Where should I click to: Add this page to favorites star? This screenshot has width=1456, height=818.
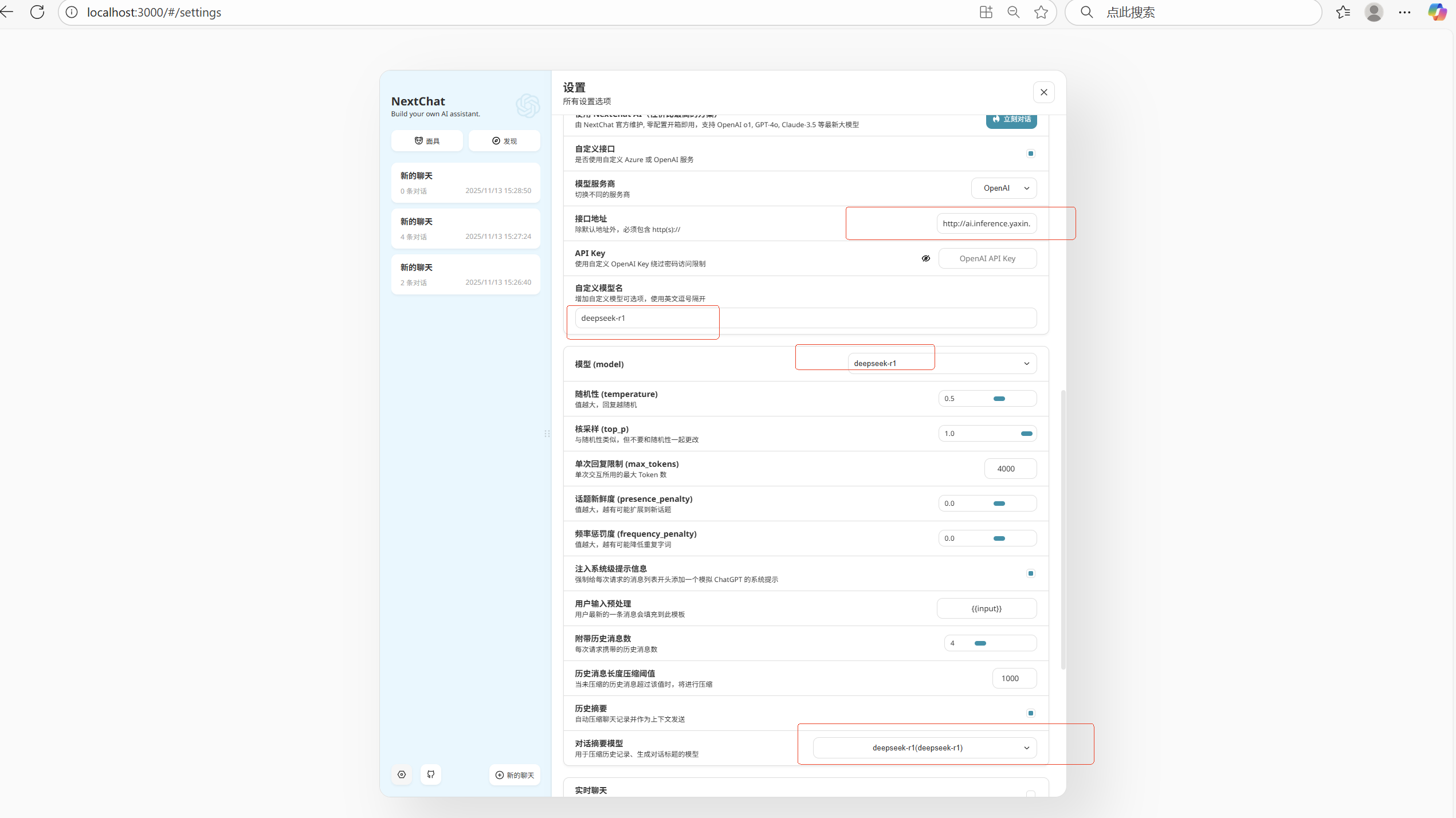[x=1041, y=12]
